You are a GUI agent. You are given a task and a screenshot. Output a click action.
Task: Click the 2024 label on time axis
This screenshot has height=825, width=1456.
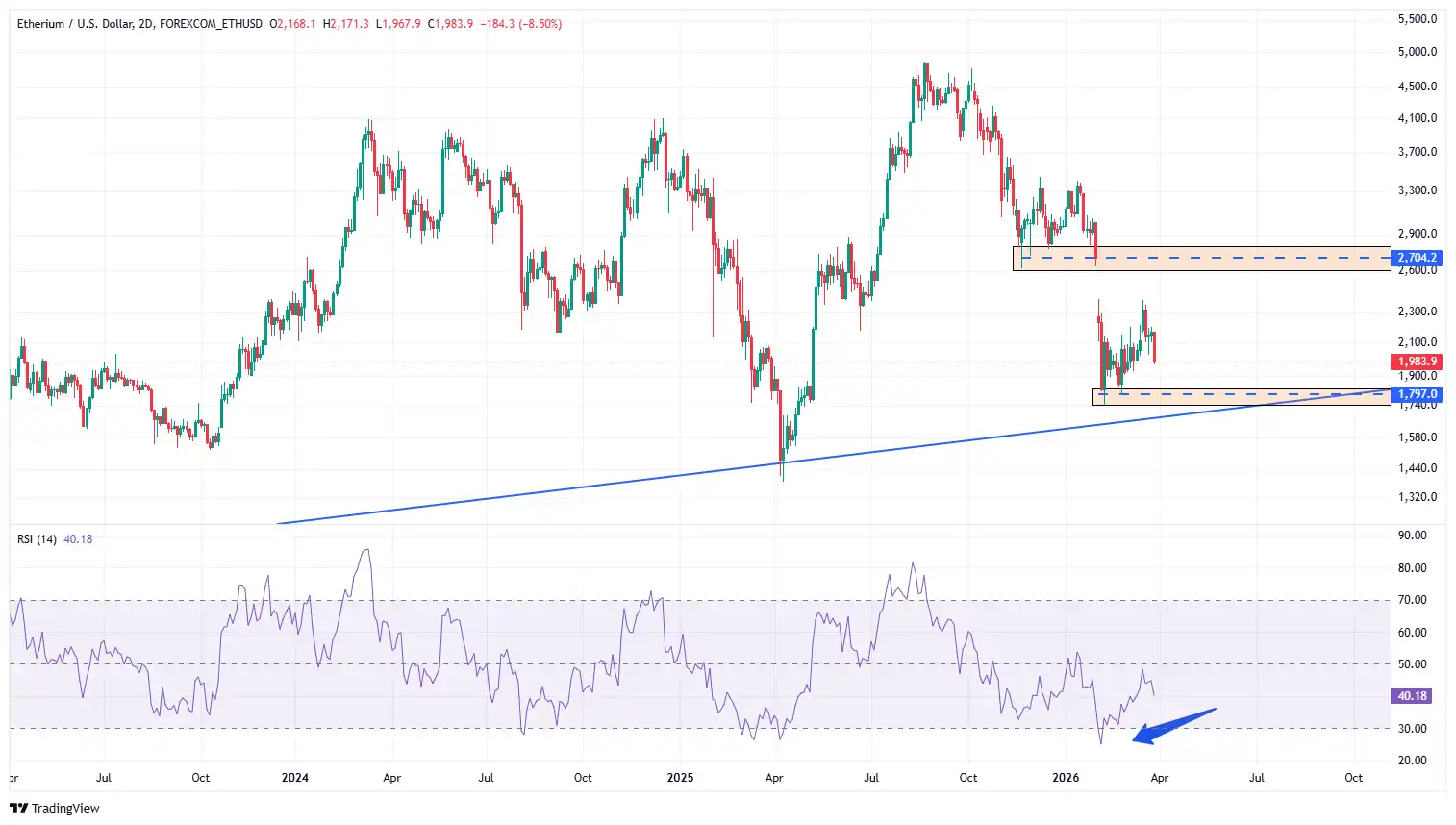coord(295,778)
